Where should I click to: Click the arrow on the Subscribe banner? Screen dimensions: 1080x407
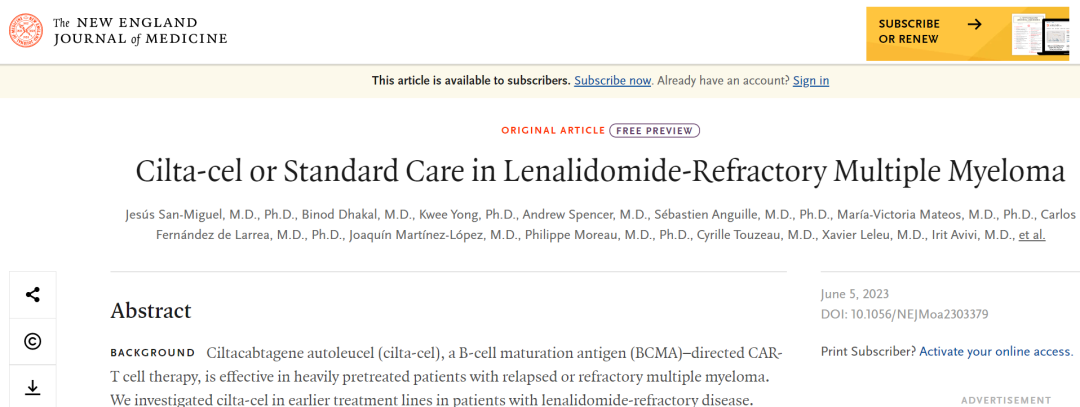[974, 24]
